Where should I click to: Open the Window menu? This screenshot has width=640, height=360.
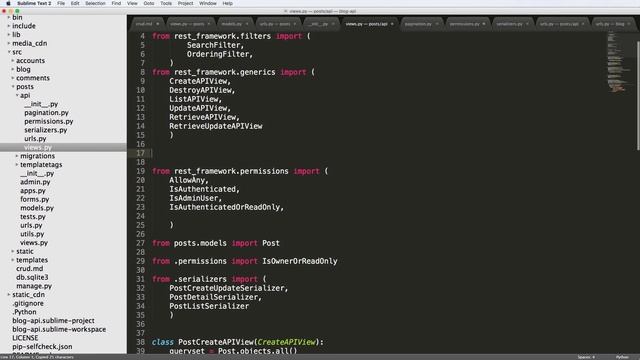[208, 3]
